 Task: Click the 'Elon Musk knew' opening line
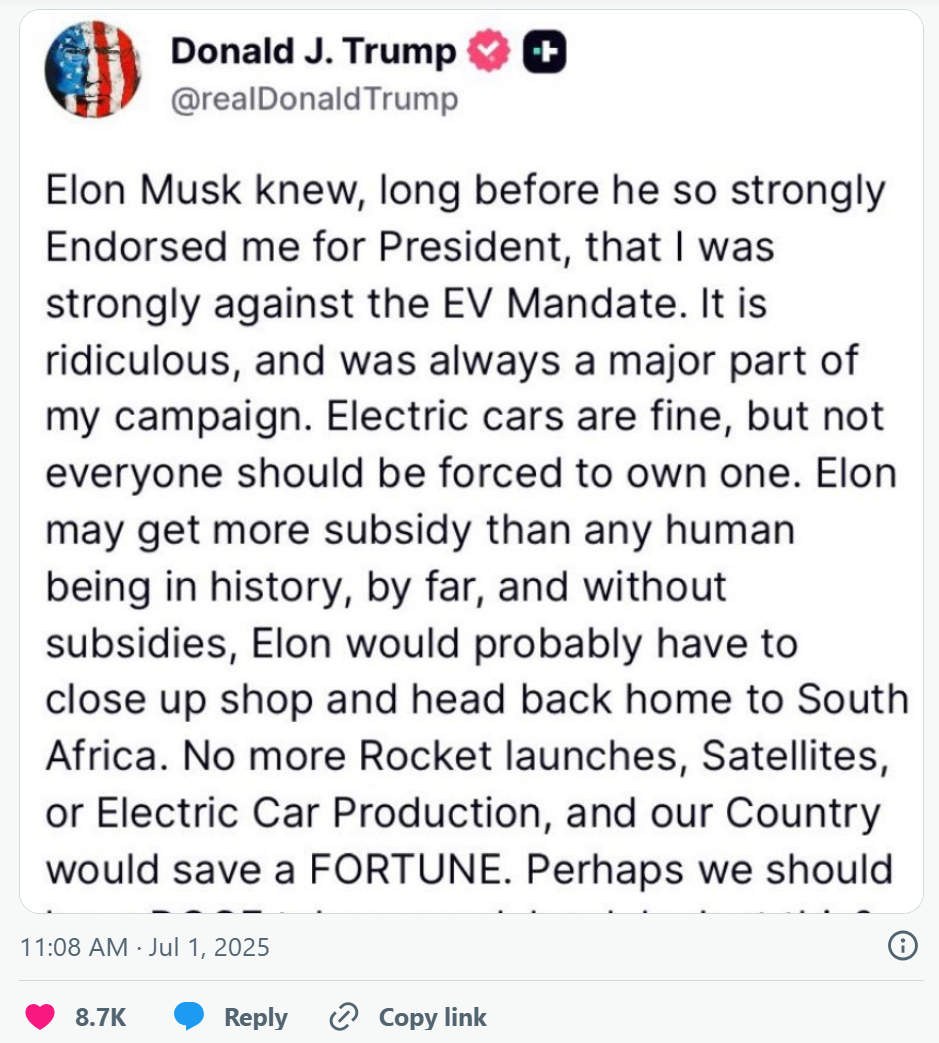click(x=466, y=190)
